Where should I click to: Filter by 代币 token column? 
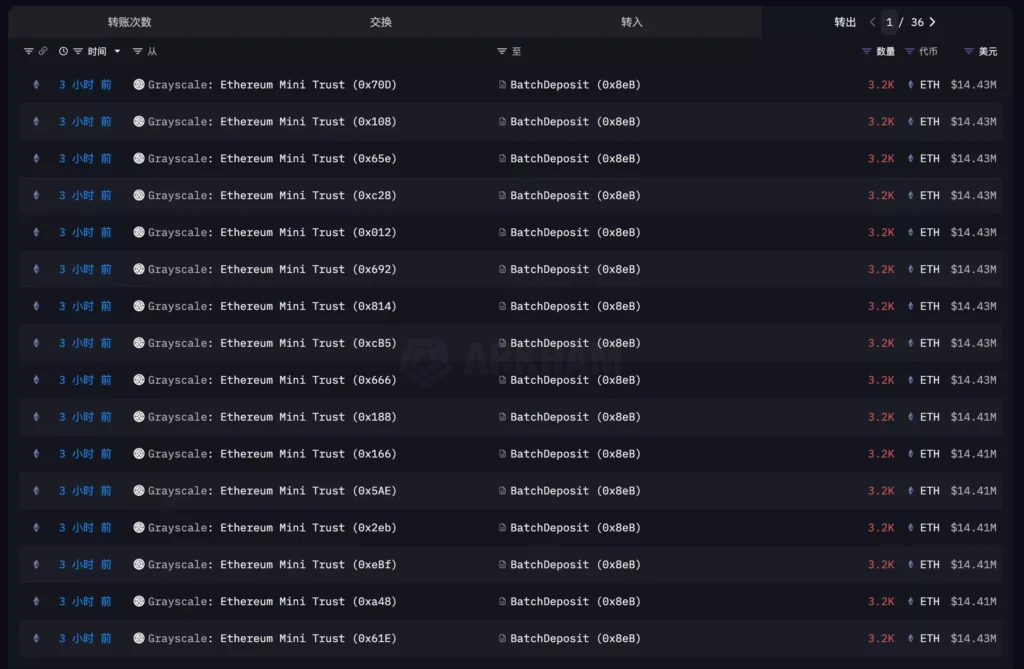click(910, 51)
